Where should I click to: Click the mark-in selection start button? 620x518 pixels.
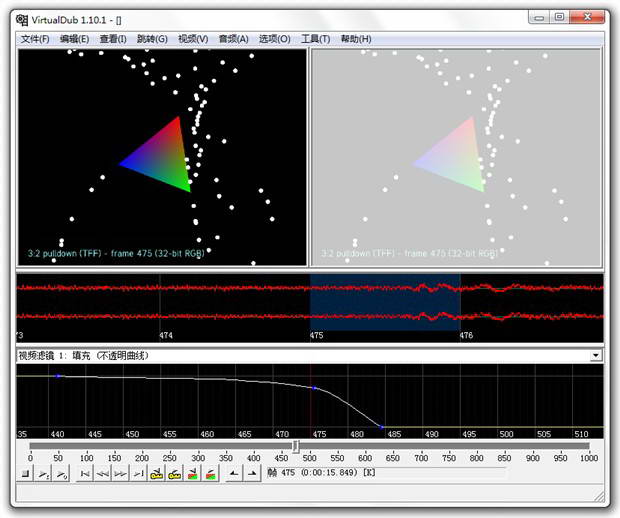click(x=233, y=473)
